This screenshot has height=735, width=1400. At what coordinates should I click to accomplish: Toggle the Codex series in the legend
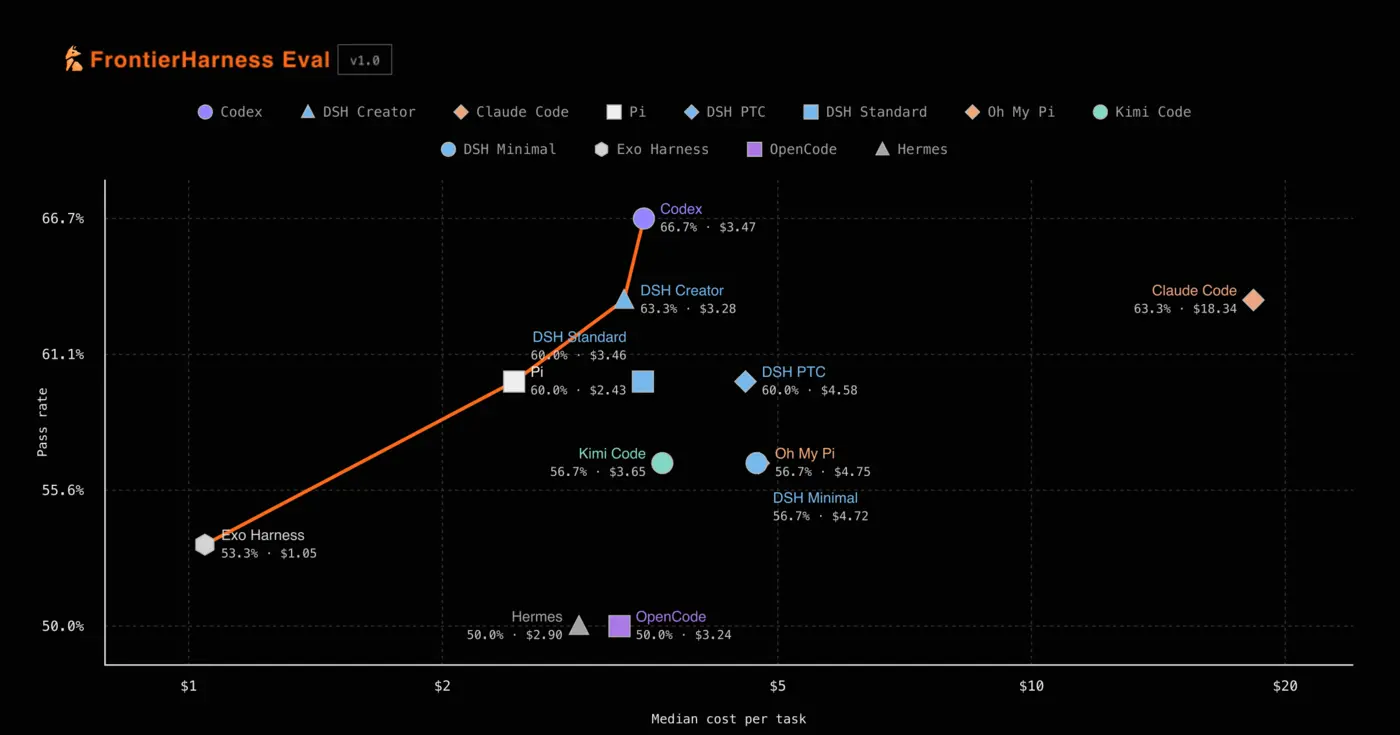tap(230, 112)
